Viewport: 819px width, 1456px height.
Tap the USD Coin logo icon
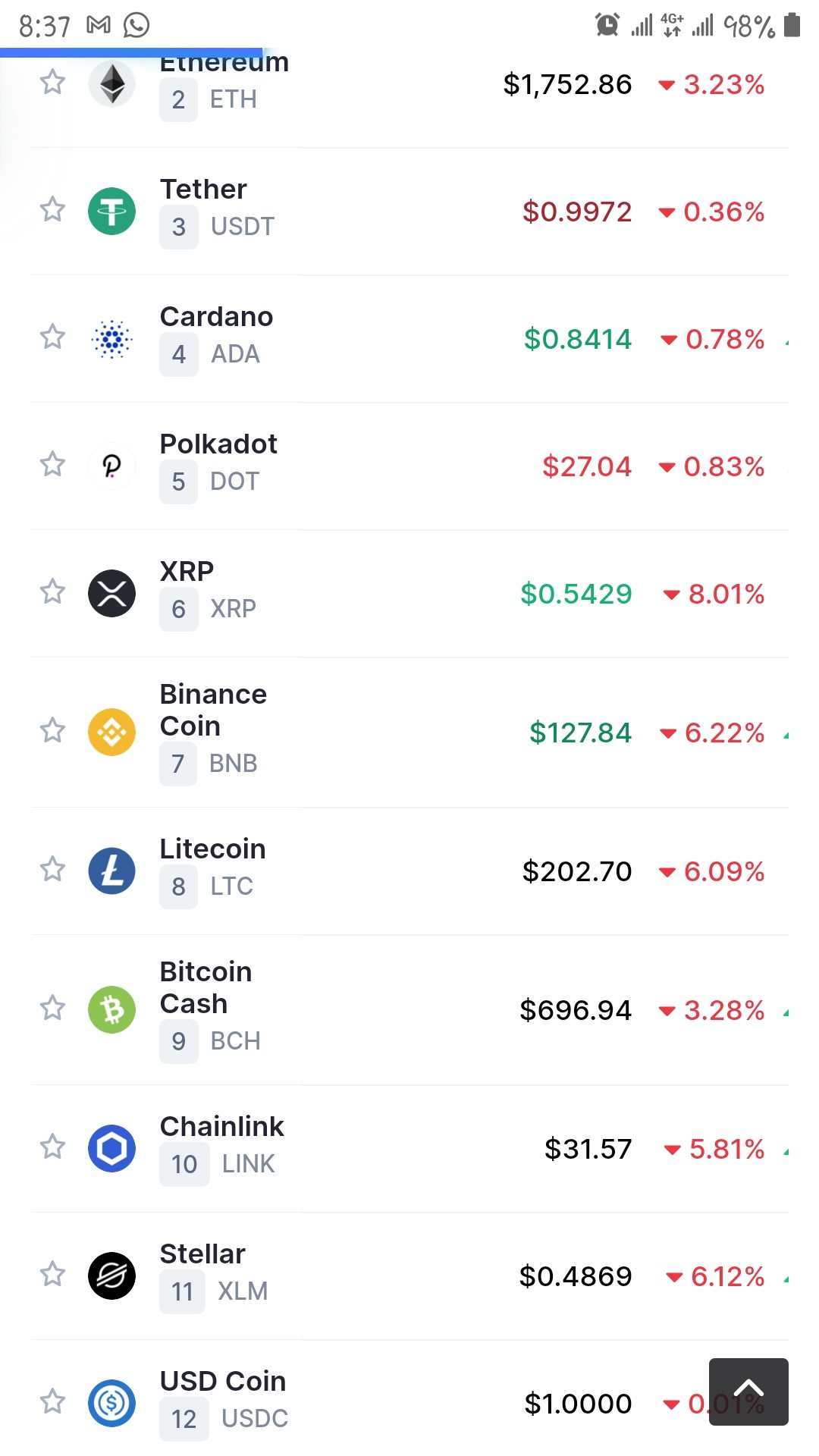[x=112, y=1403]
